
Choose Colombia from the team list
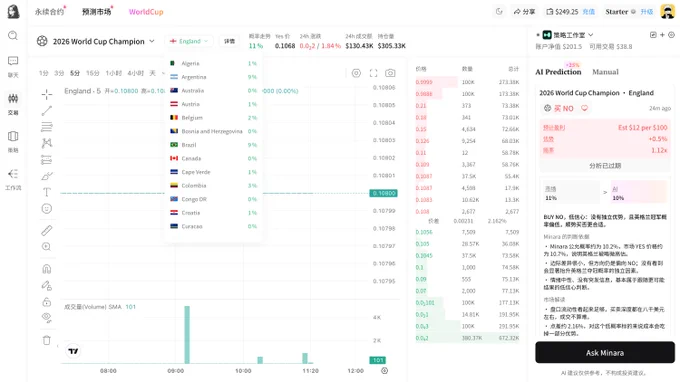(x=214, y=186)
